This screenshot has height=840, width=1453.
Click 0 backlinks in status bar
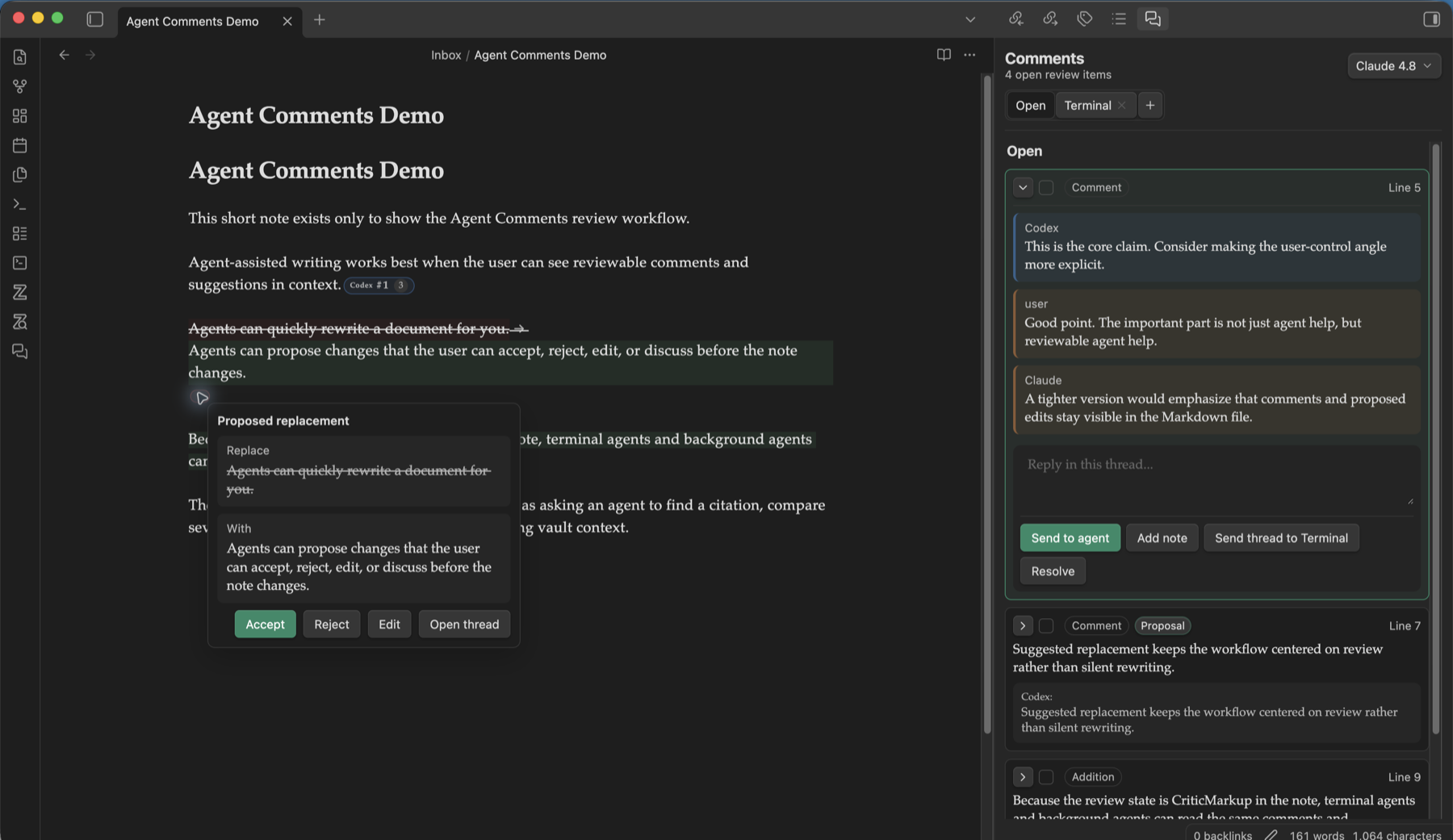tap(1222, 834)
